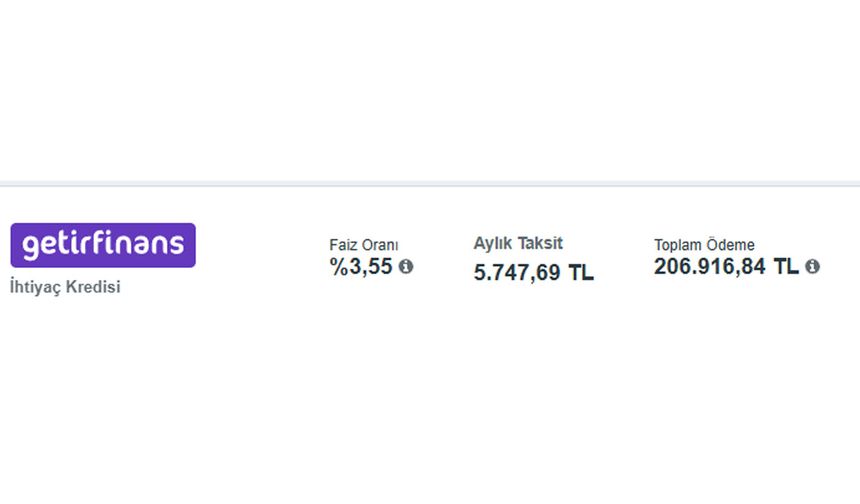Screen dimensions: 860x504
Task: Click the Faiz Oranı heading
Action: click(x=364, y=245)
